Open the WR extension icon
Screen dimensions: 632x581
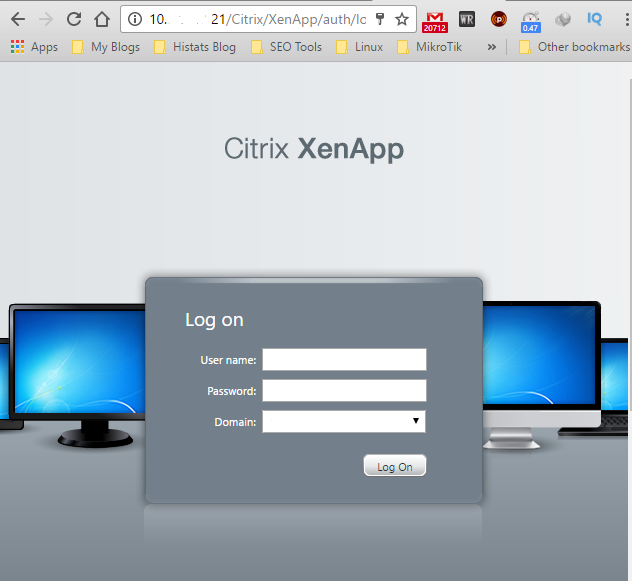click(x=467, y=19)
